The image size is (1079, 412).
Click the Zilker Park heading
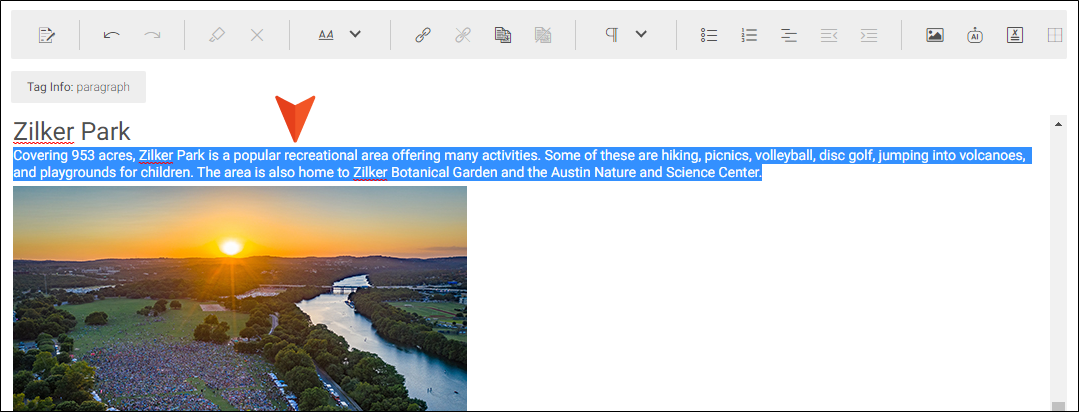click(x=72, y=131)
